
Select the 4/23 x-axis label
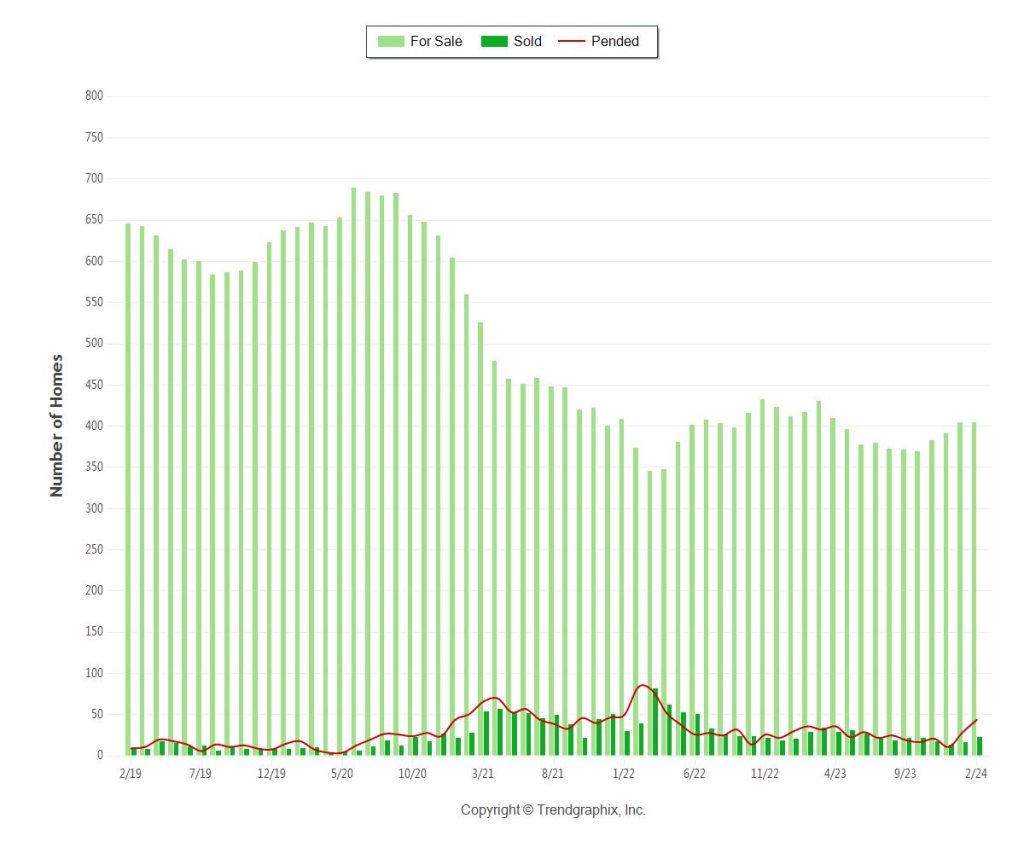[835, 773]
